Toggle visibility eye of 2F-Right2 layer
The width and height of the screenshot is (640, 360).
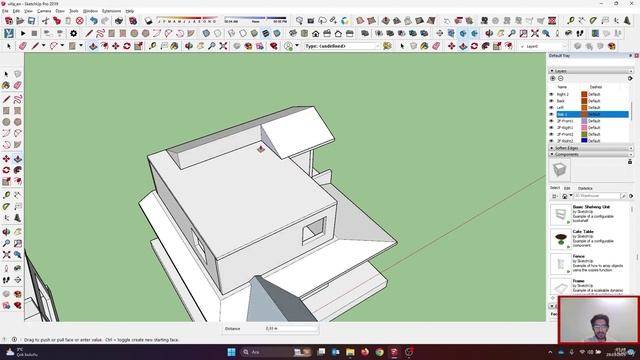pyautogui.click(x=551, y=141)
